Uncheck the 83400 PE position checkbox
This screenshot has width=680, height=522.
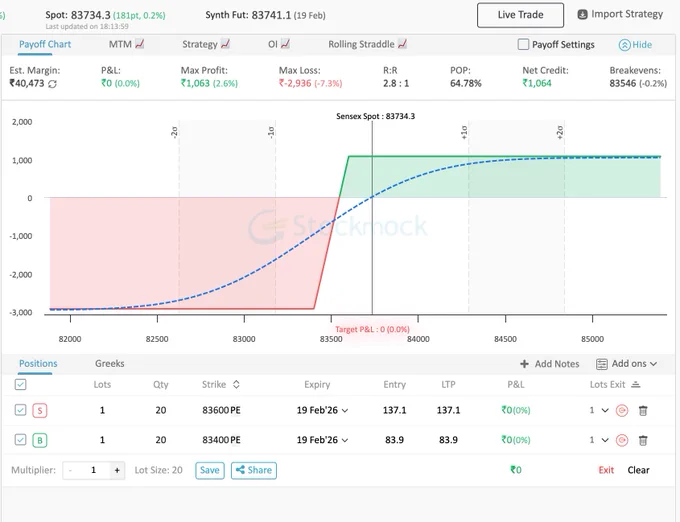(20, 440)
